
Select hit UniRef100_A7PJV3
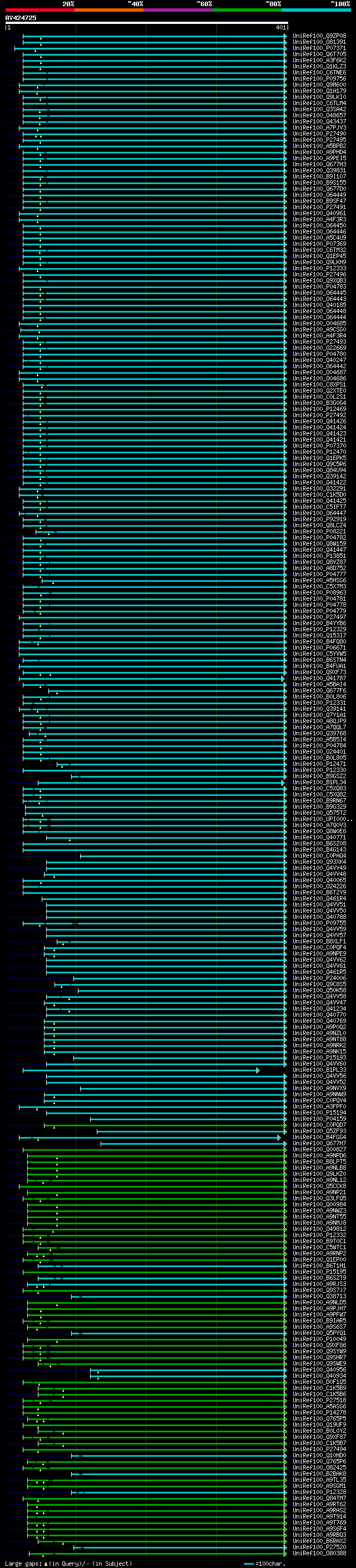pos(319,128)
